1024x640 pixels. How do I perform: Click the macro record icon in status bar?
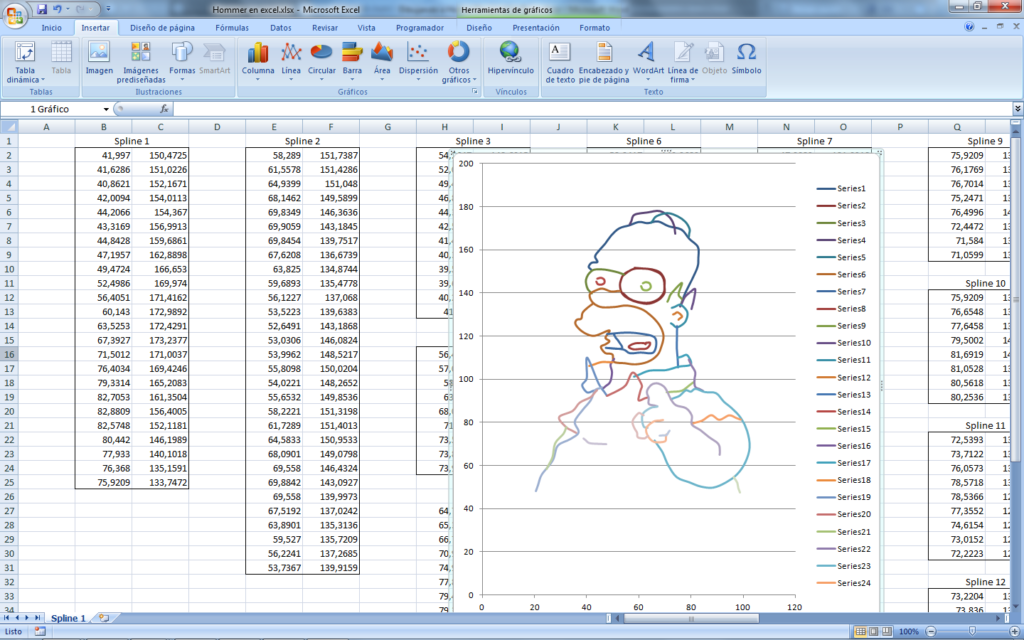[40, 632]
